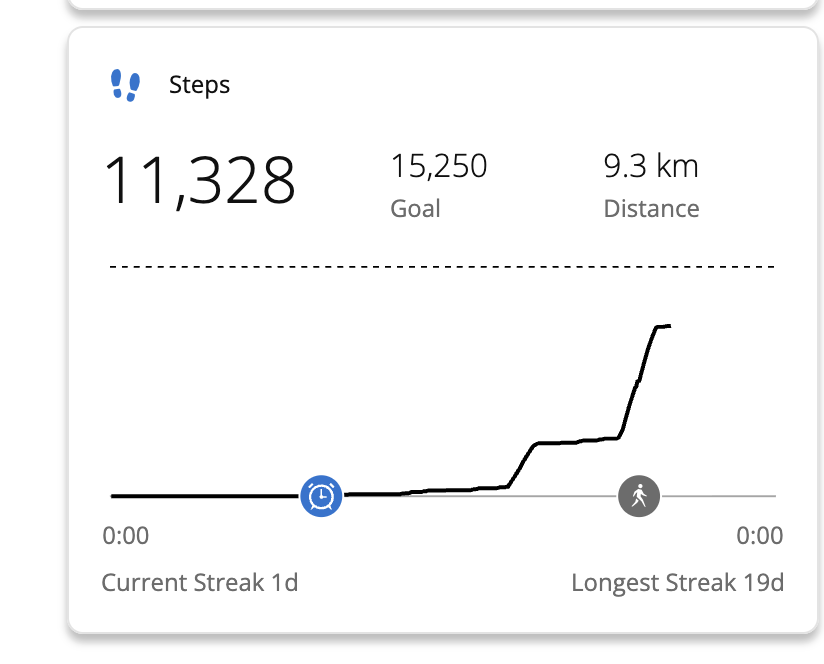Click the gray walking person activity marker

[639, 495]
